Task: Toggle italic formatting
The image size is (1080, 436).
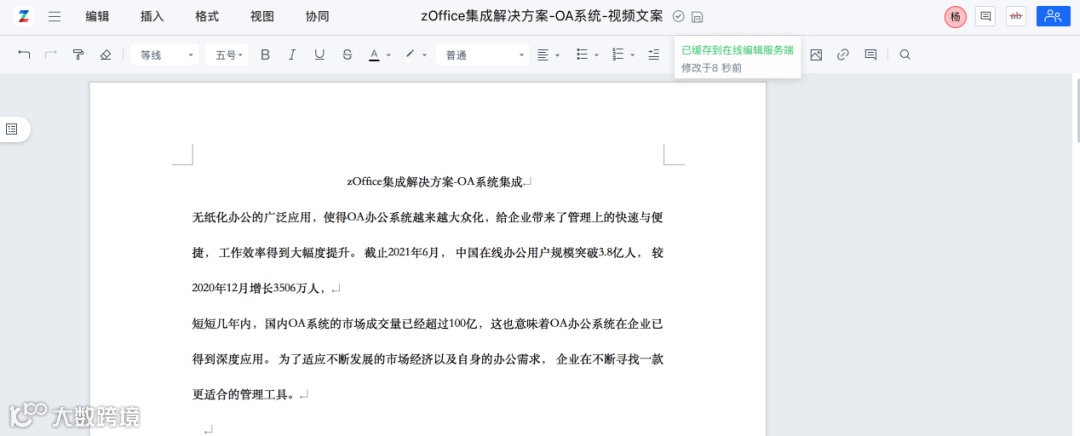Action: 292,54
